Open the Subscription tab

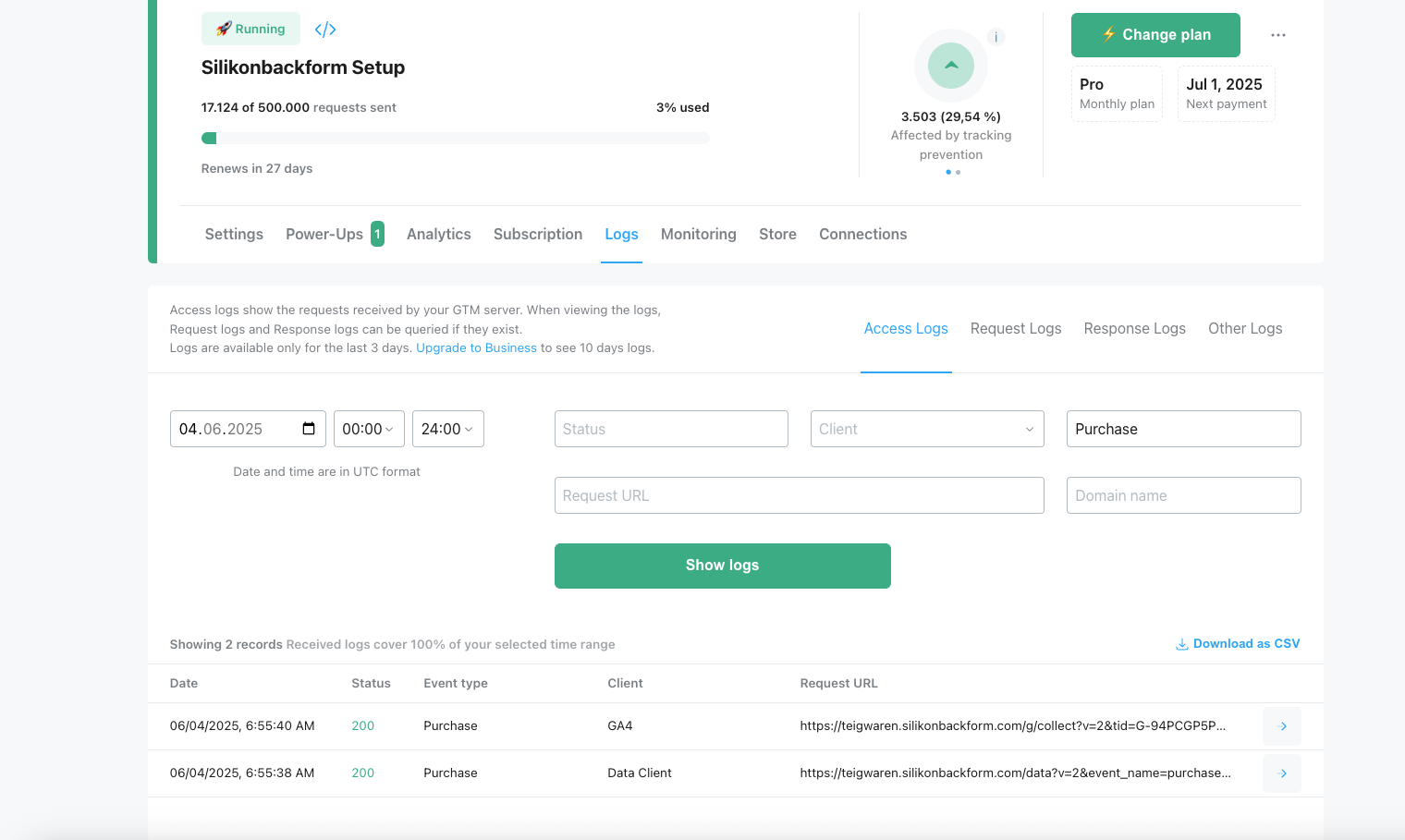(x=538, y=235)
